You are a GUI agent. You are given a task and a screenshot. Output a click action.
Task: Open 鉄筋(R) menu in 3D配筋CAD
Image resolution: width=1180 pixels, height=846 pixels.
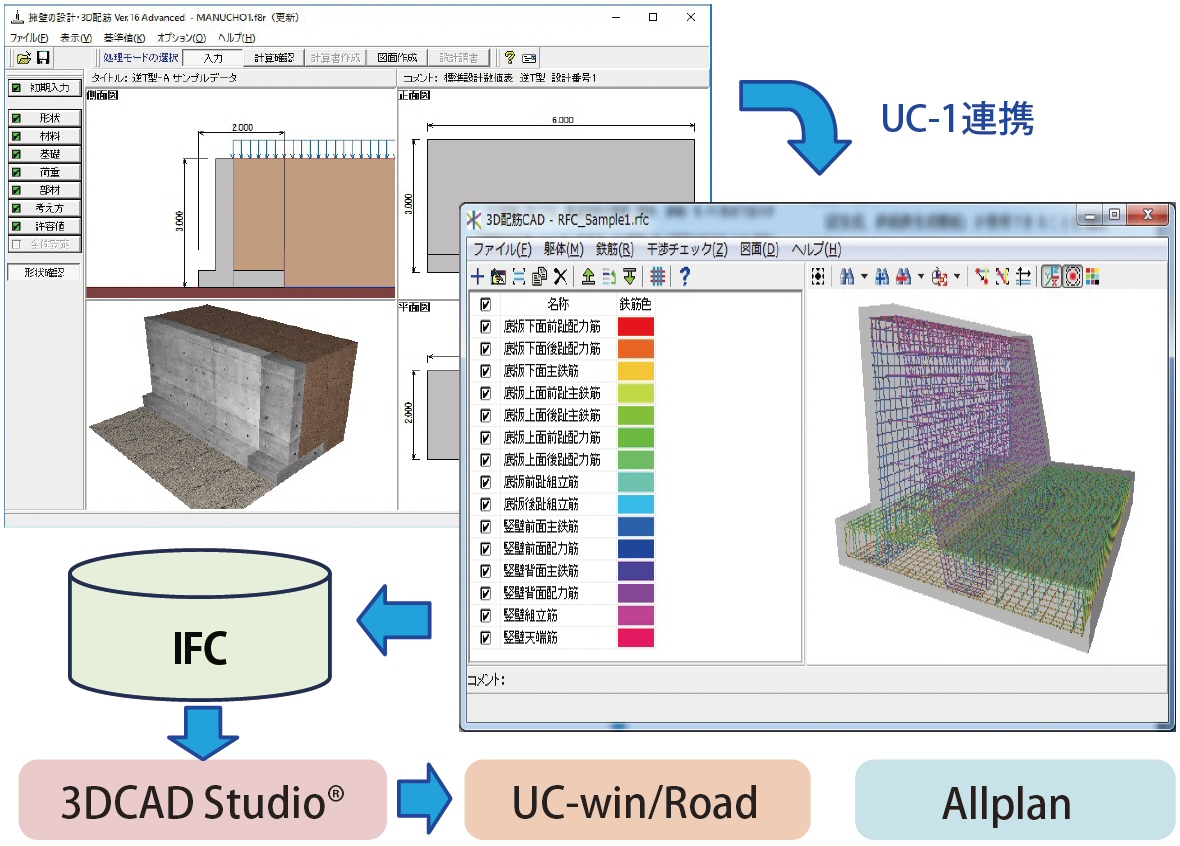(615, 249)
